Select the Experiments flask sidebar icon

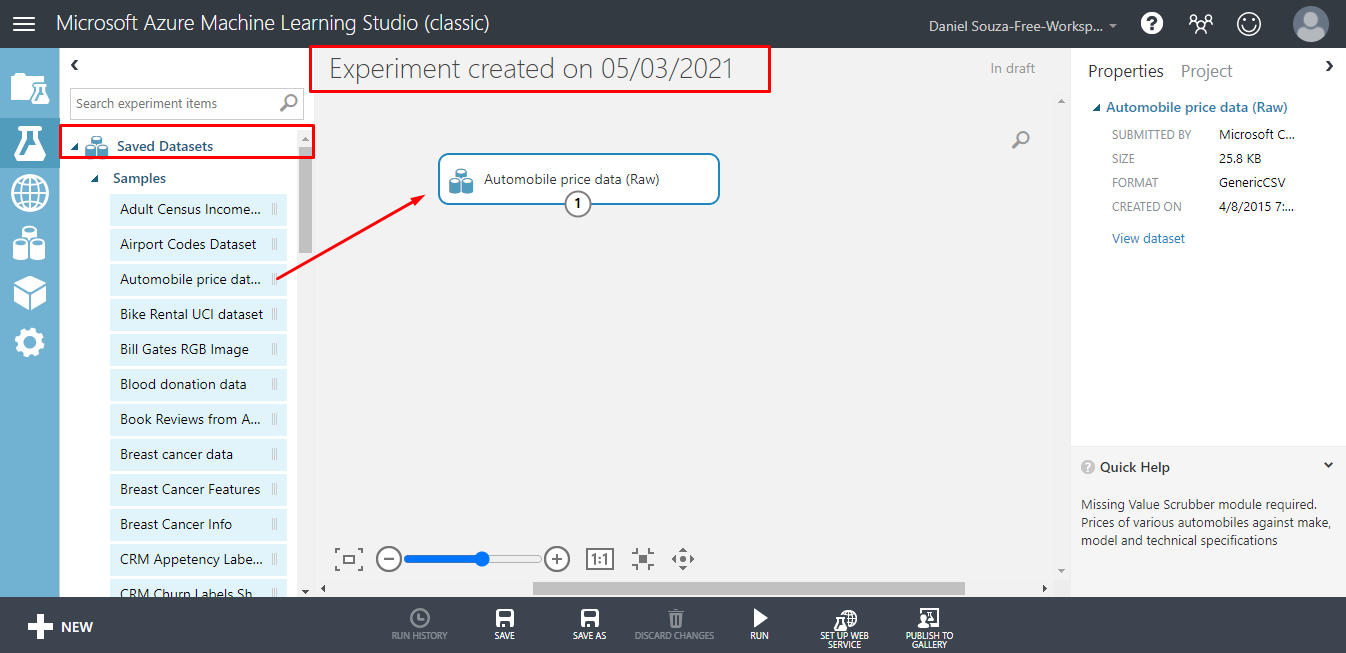tap(29, 143)
